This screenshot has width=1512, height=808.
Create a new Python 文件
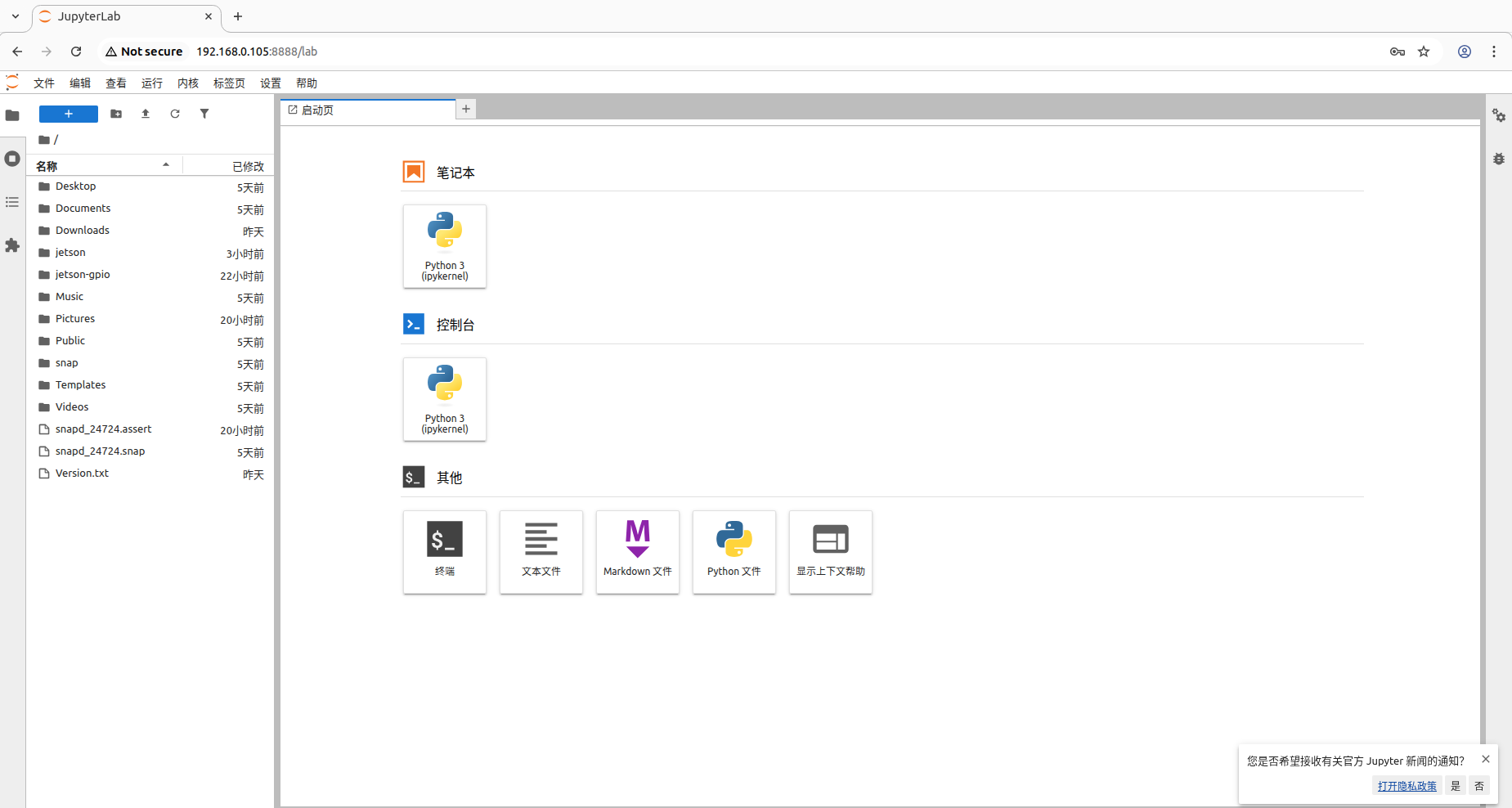[x=734, y=552]
